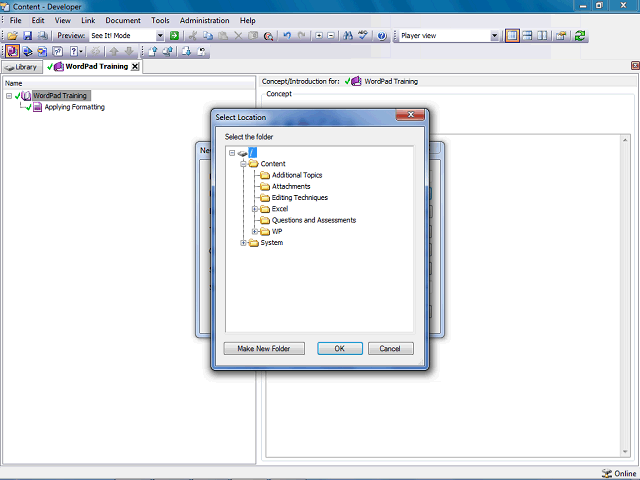
Task: Select the vertical split layout icon
Action: (x=542, y=36)
